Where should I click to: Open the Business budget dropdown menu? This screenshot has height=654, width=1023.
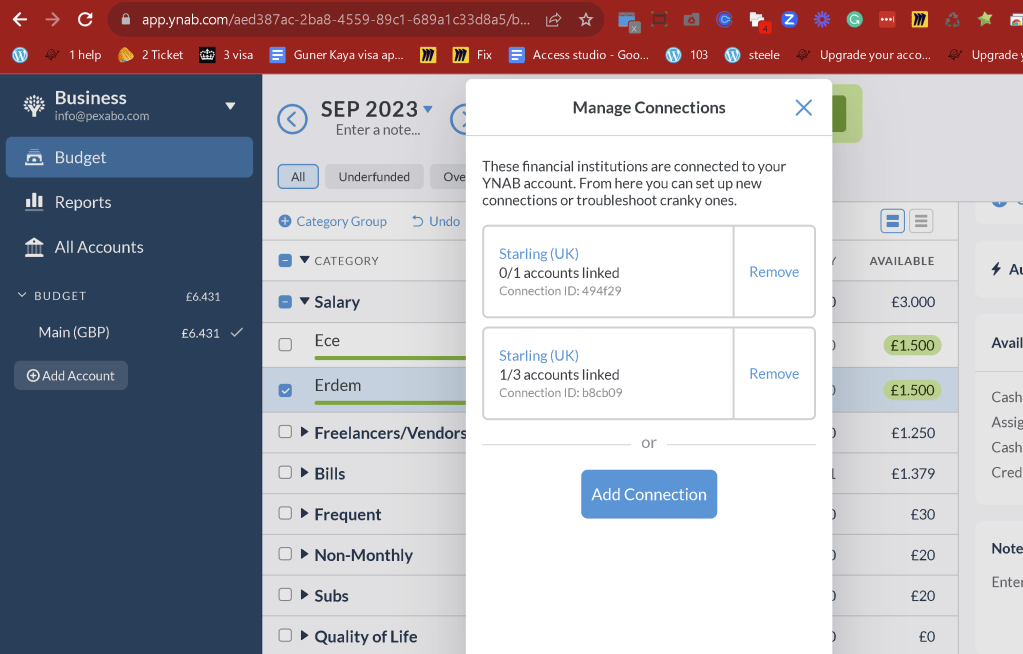pyautogui.click(x=230, y=106)
